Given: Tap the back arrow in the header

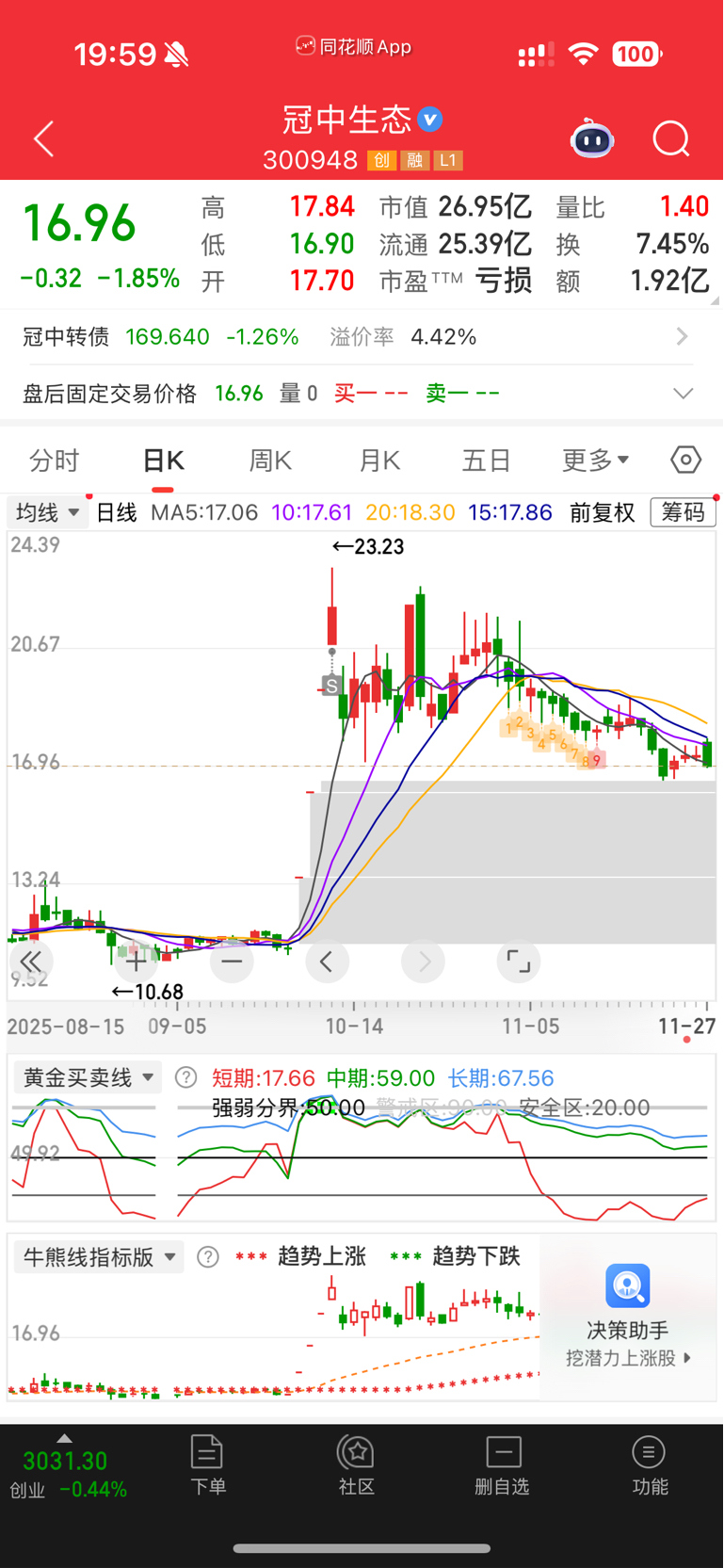Looking at the screenshot, I should 43,139.
